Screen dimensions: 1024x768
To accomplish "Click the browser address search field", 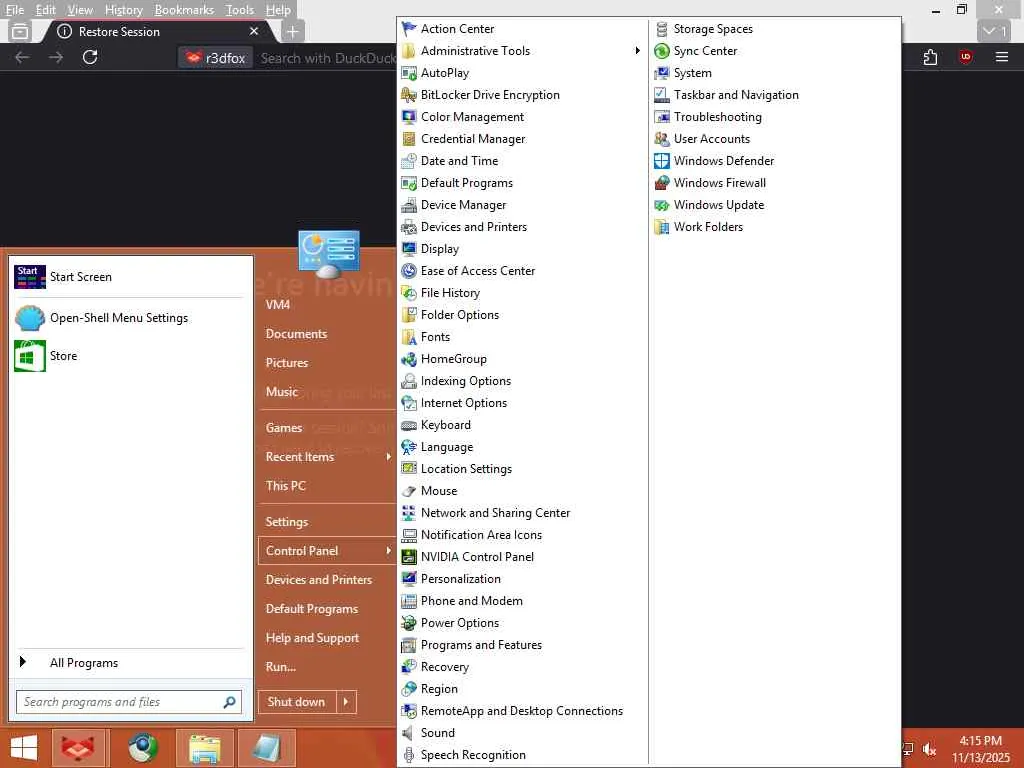I will pyautogui.click(x=327, y=58).
